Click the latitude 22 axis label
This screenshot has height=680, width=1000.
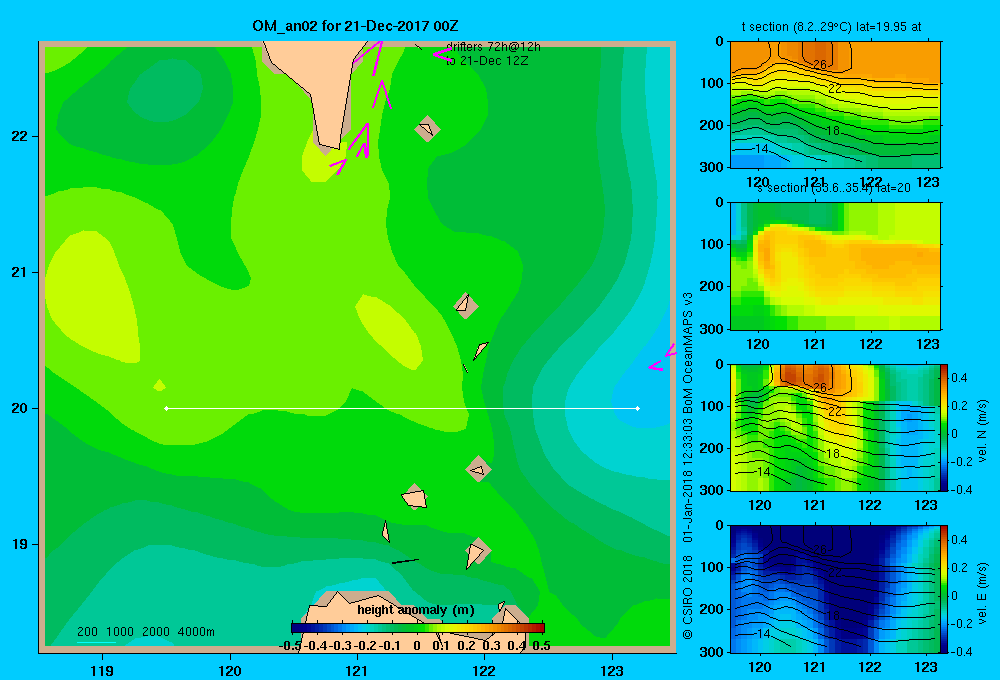click(x=20, y=136)
